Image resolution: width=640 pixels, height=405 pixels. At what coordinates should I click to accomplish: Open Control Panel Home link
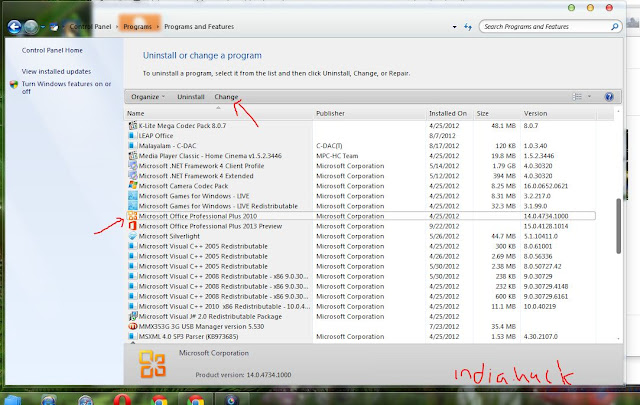[x=52, y=50]
